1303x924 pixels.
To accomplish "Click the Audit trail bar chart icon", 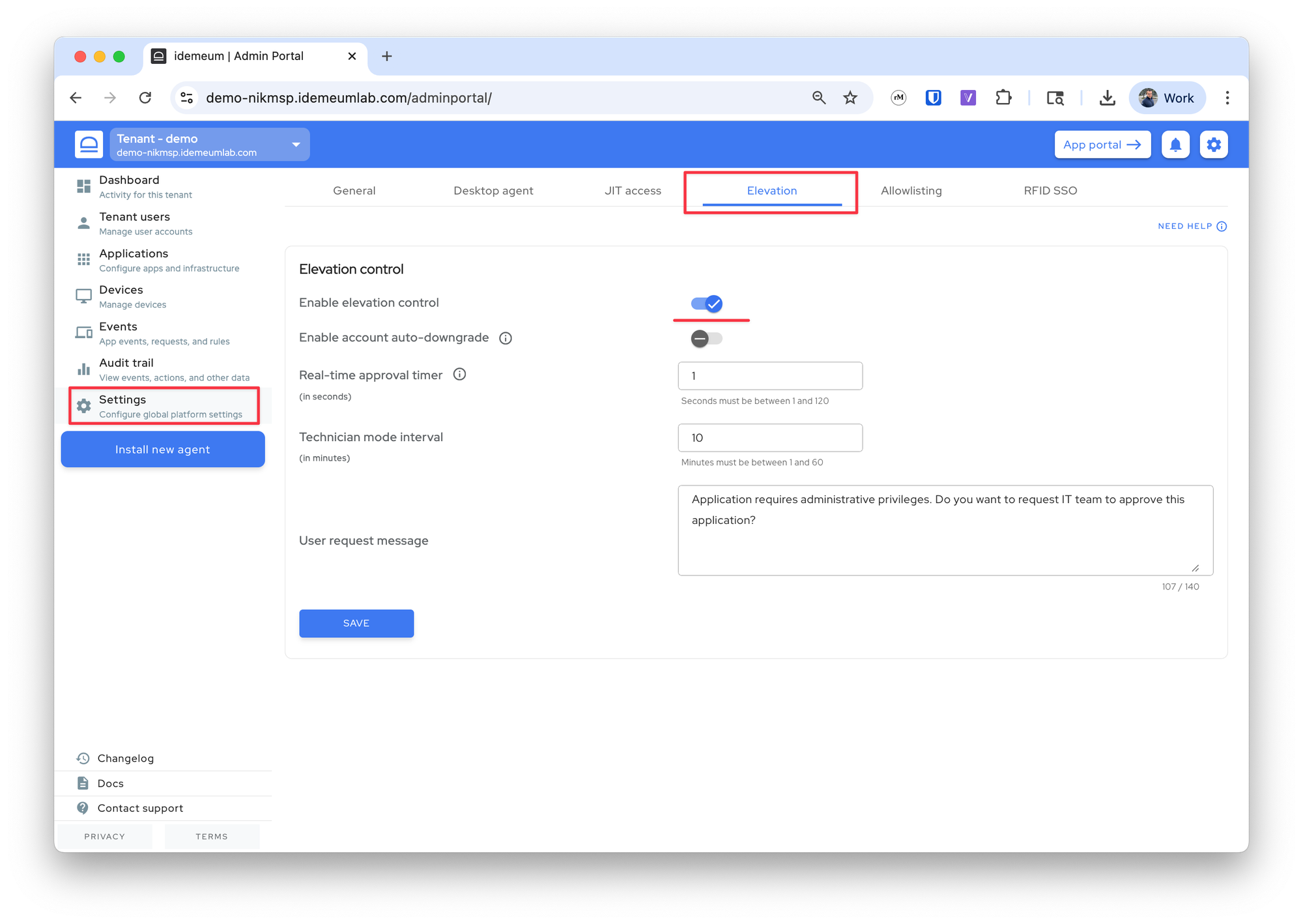I will (83, 369).
